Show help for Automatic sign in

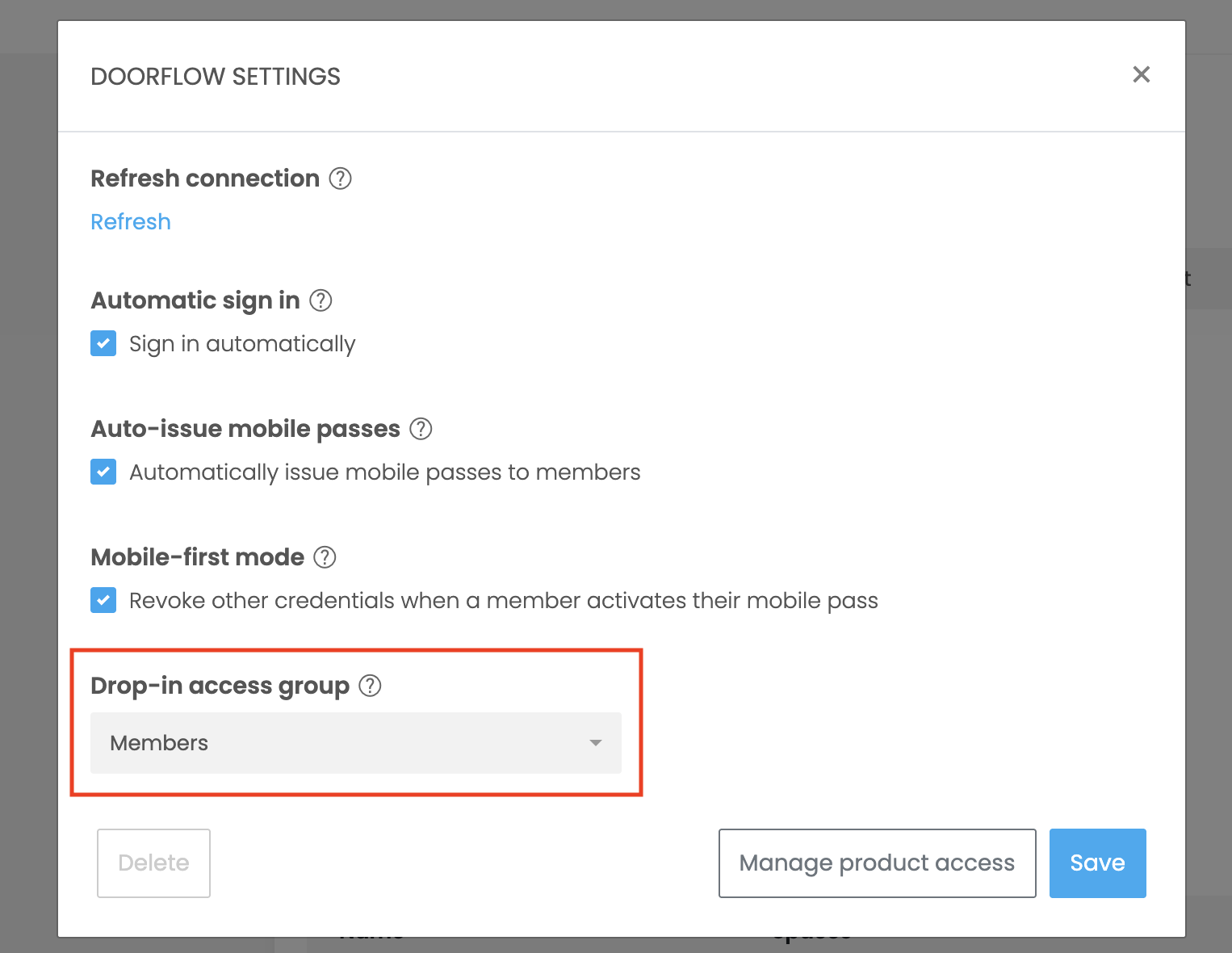point(321,300)
